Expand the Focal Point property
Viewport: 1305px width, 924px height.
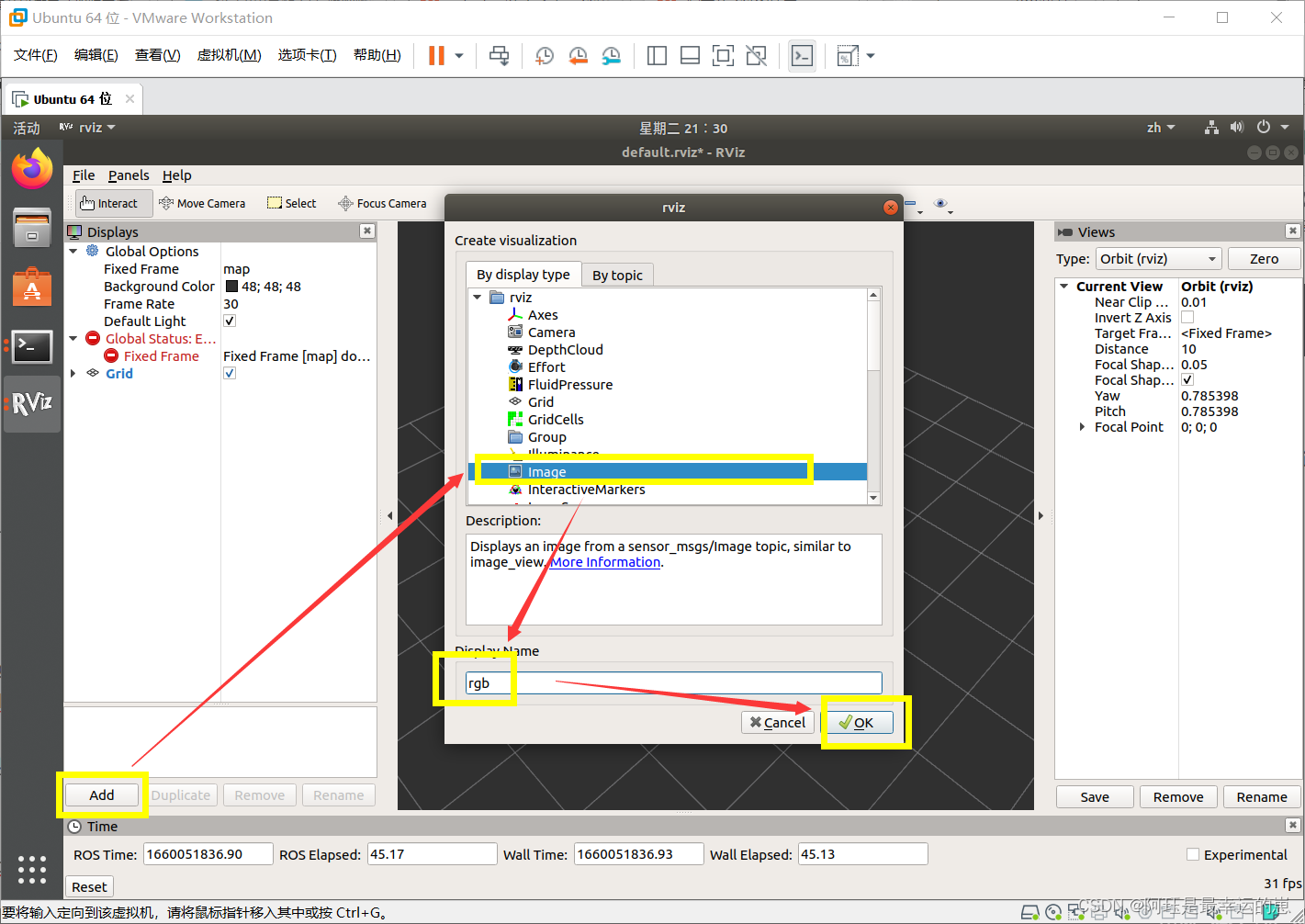(x=1083, y=427)
